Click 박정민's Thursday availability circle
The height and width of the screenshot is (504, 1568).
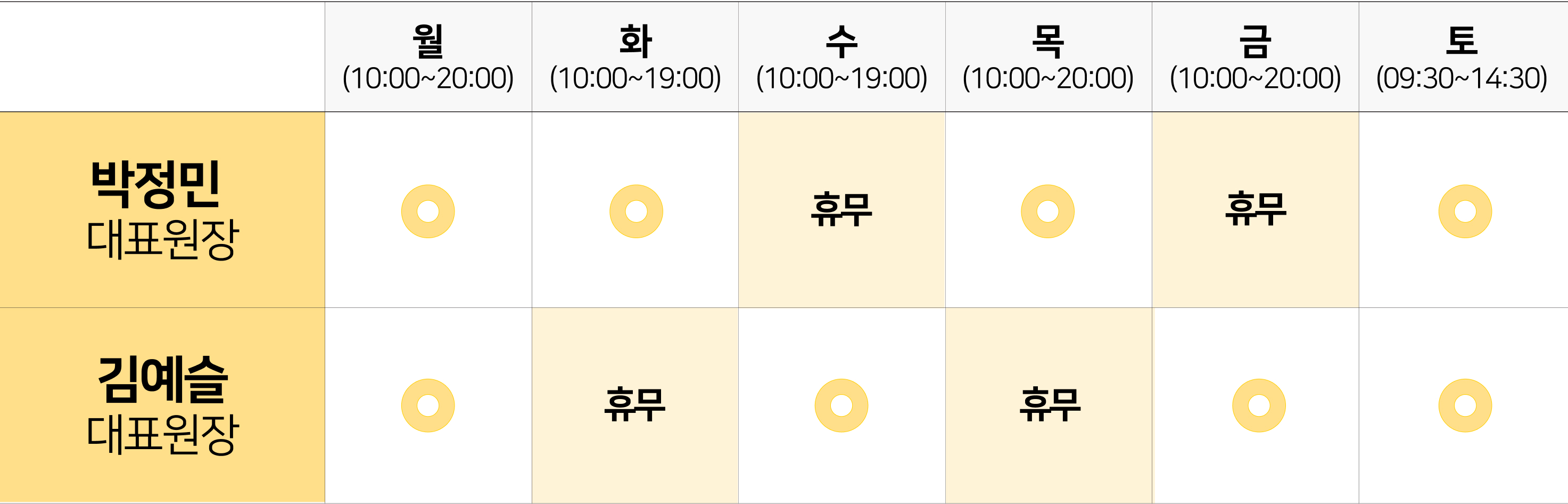click(x=1047, y=212)
